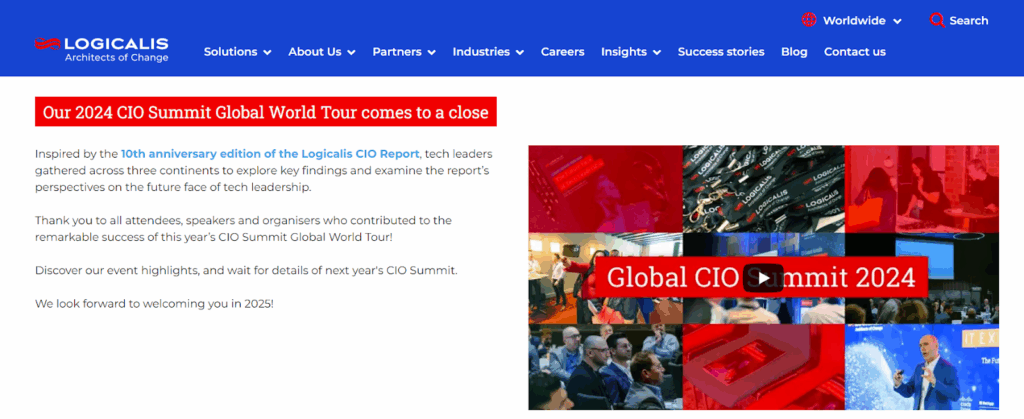Click the 'Architects of Change' tagline
The height and width of the screenshot is (419, 1024).
116,57
